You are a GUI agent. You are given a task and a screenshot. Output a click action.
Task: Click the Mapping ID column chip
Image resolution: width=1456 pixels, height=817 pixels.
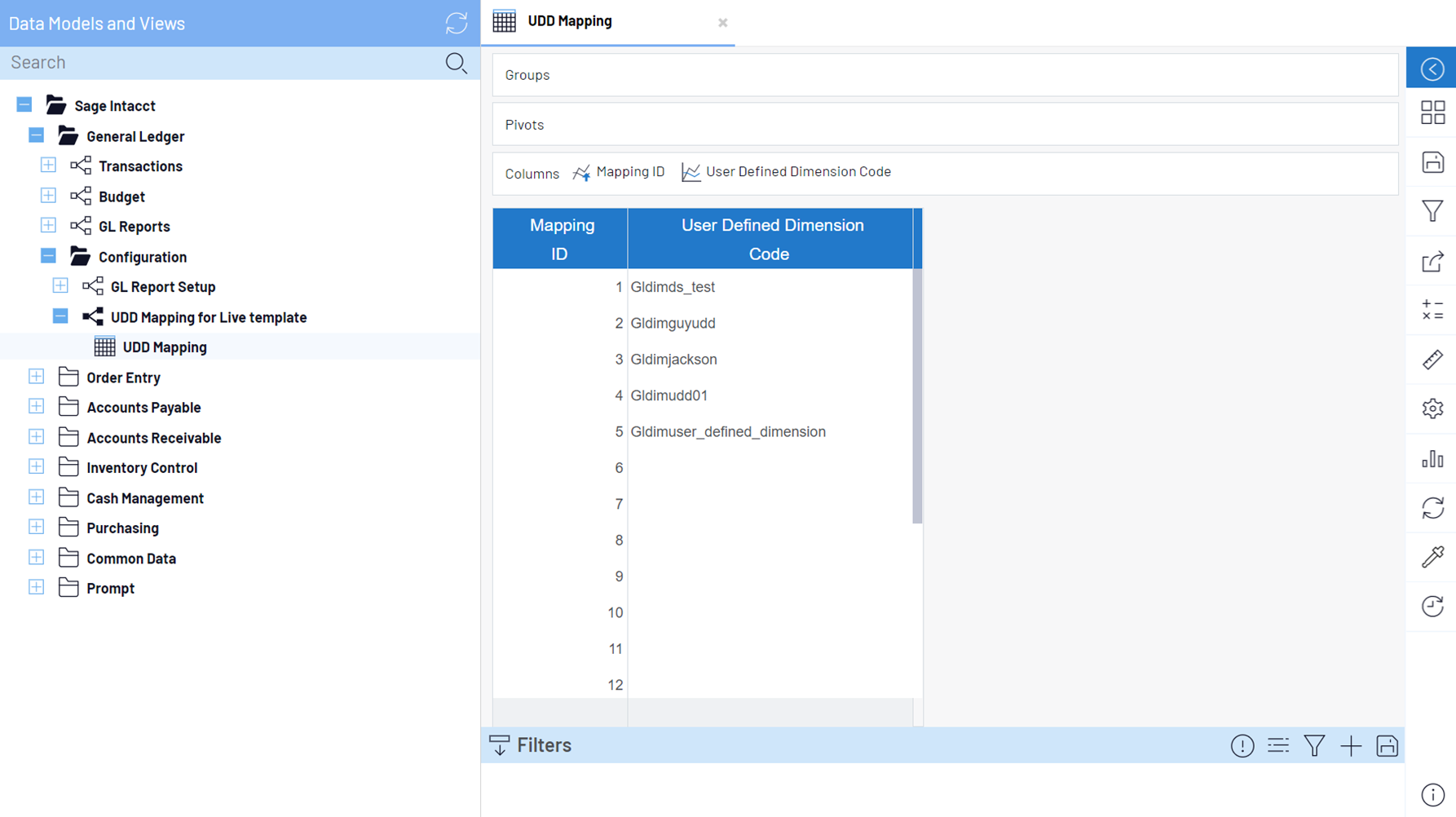click(x=619, y=172)
